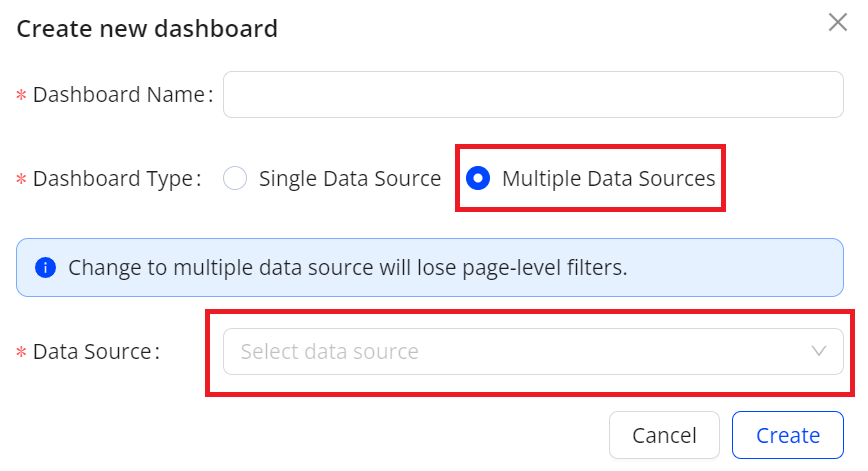Screen dimensions: 868x471
Task: Click the 'Multiple Data Sources' label text
Action: point(608,179)
